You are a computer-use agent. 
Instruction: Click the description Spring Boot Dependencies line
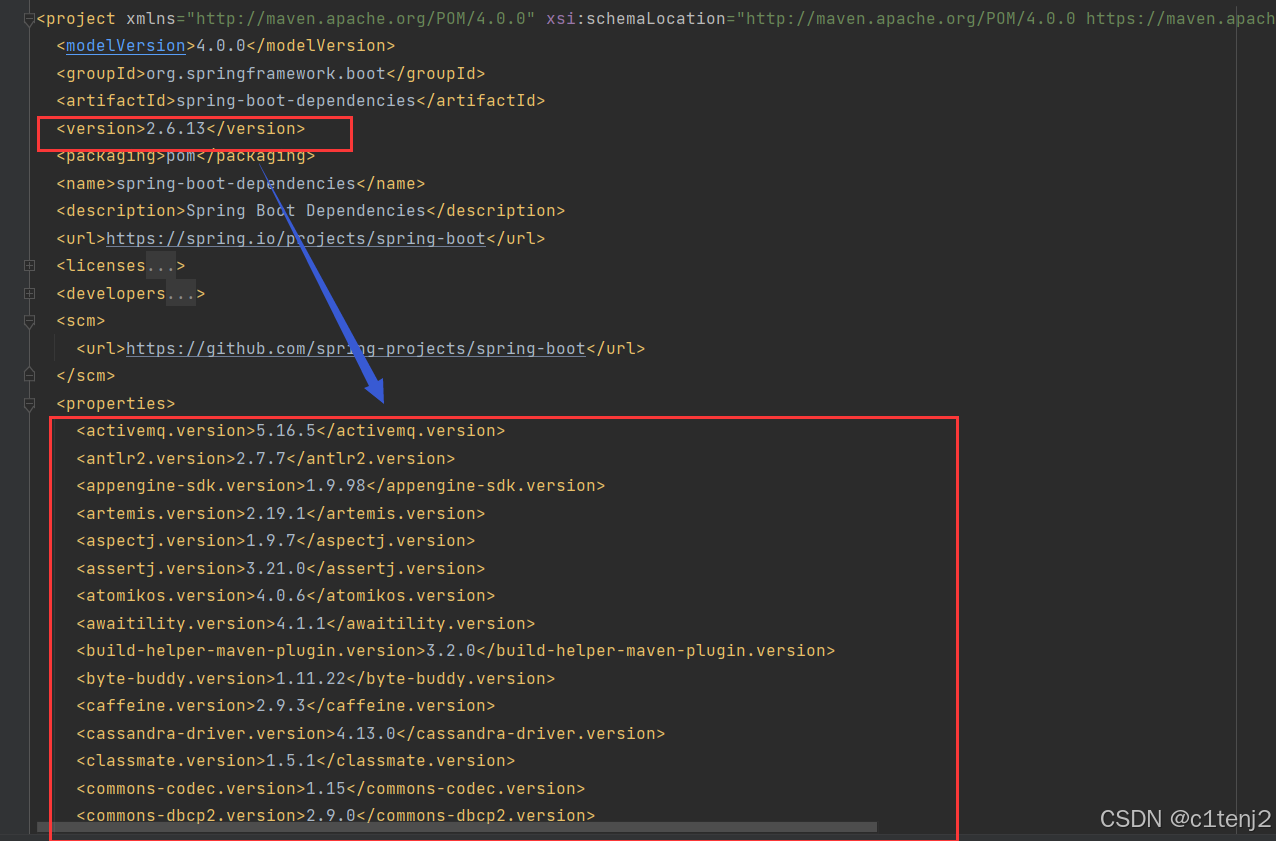click(x=311, y=211)
